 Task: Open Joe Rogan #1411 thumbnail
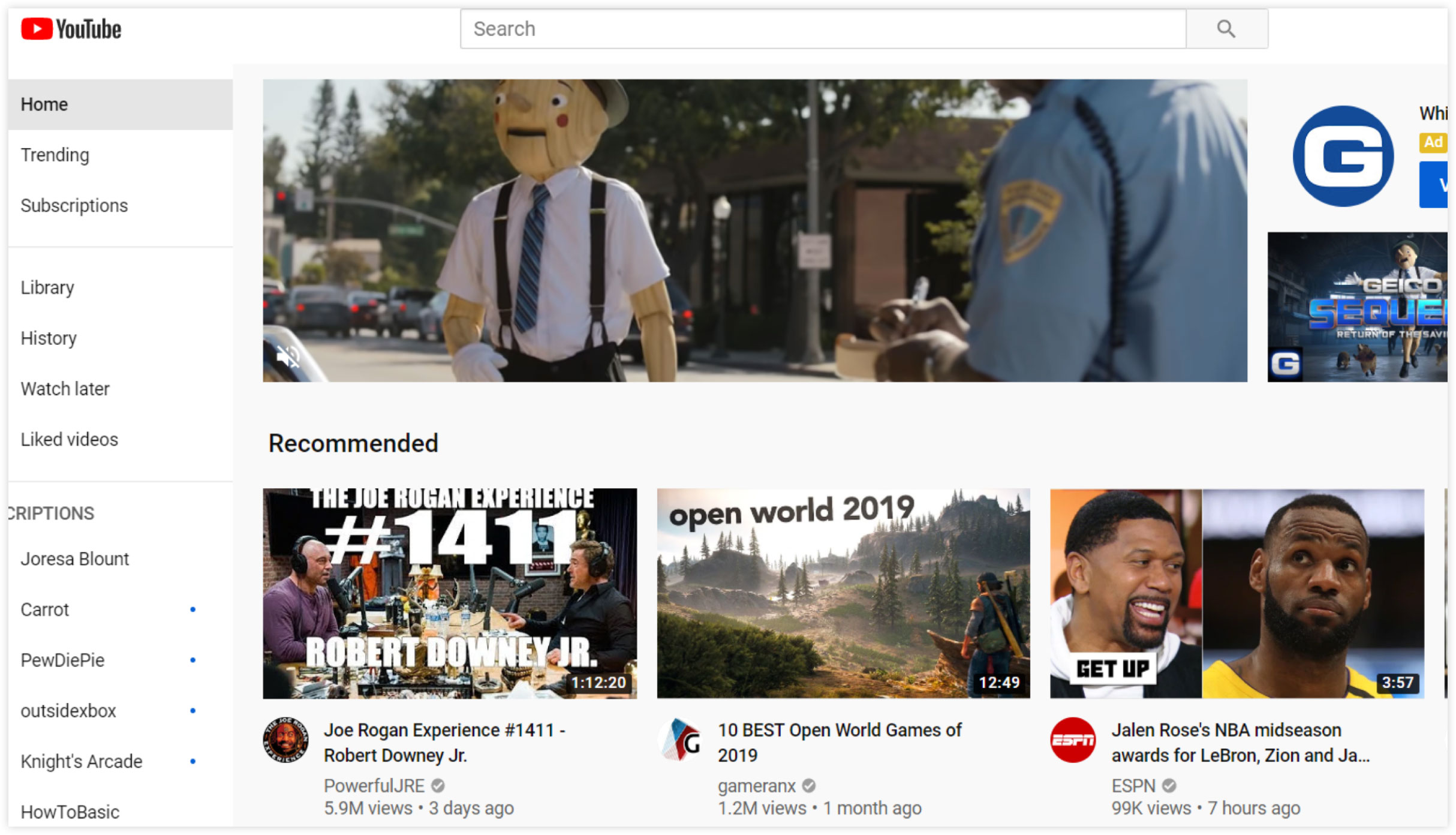(x=450, y=593)
